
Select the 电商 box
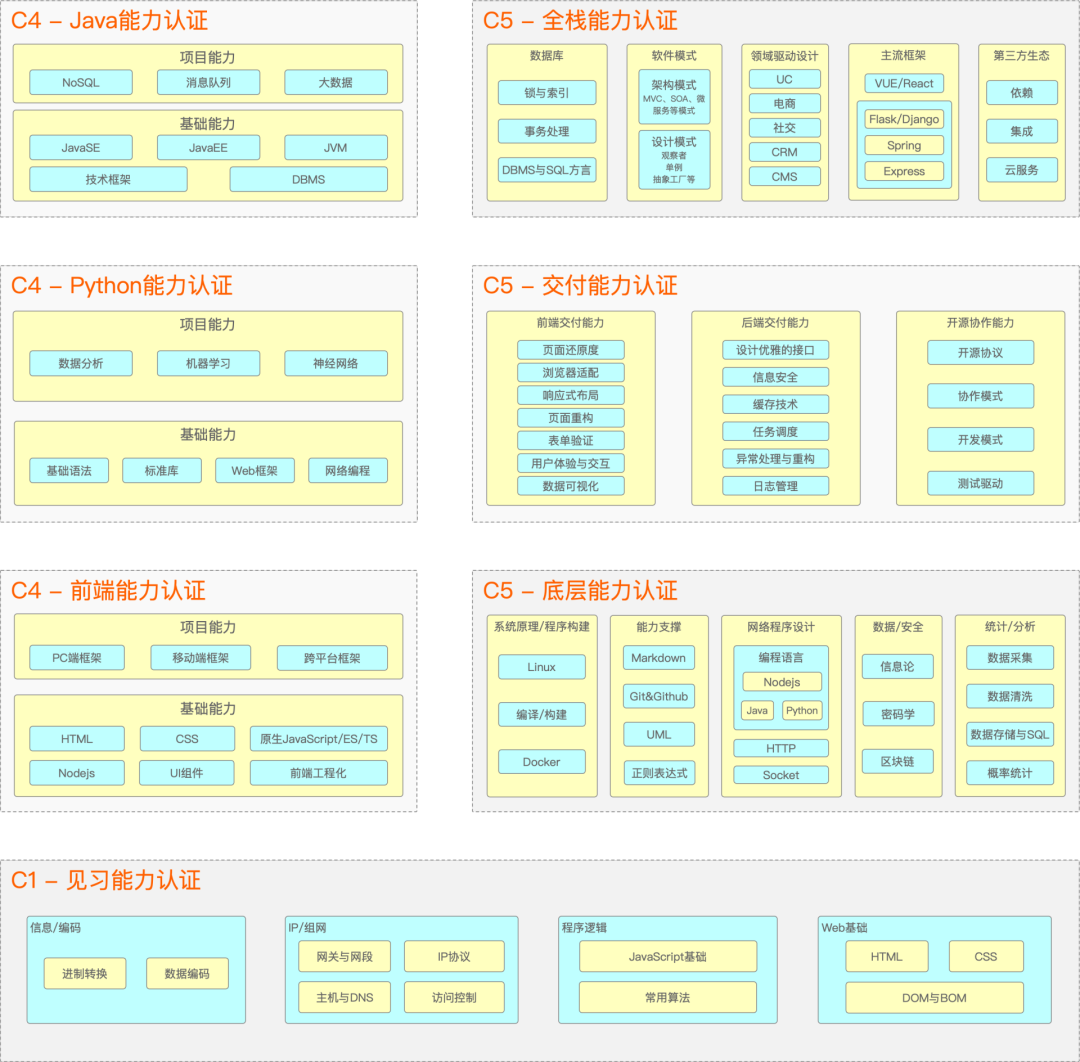(785, 103)
